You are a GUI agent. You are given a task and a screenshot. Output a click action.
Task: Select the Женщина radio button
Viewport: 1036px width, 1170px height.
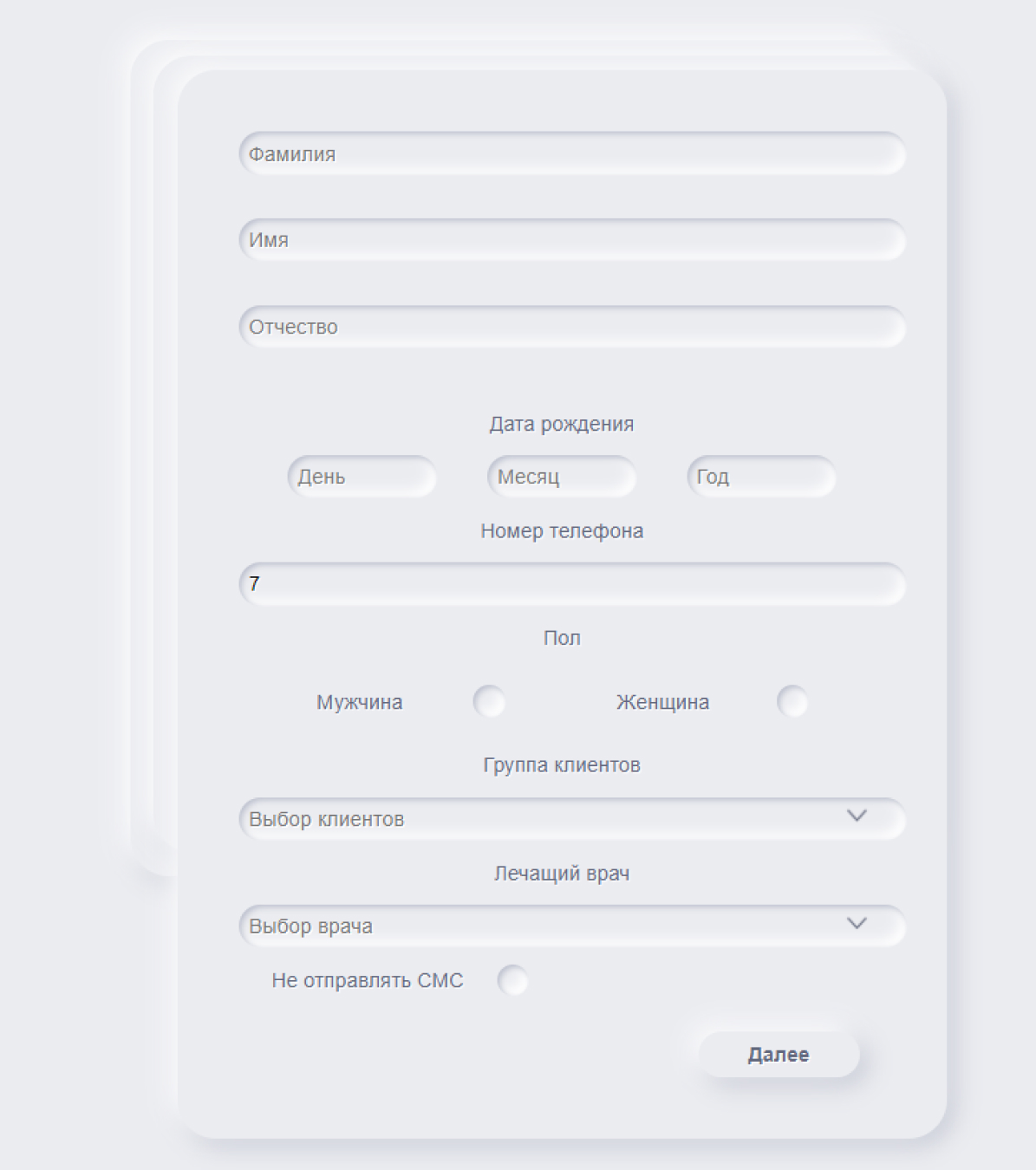click(x=792, y=701)
